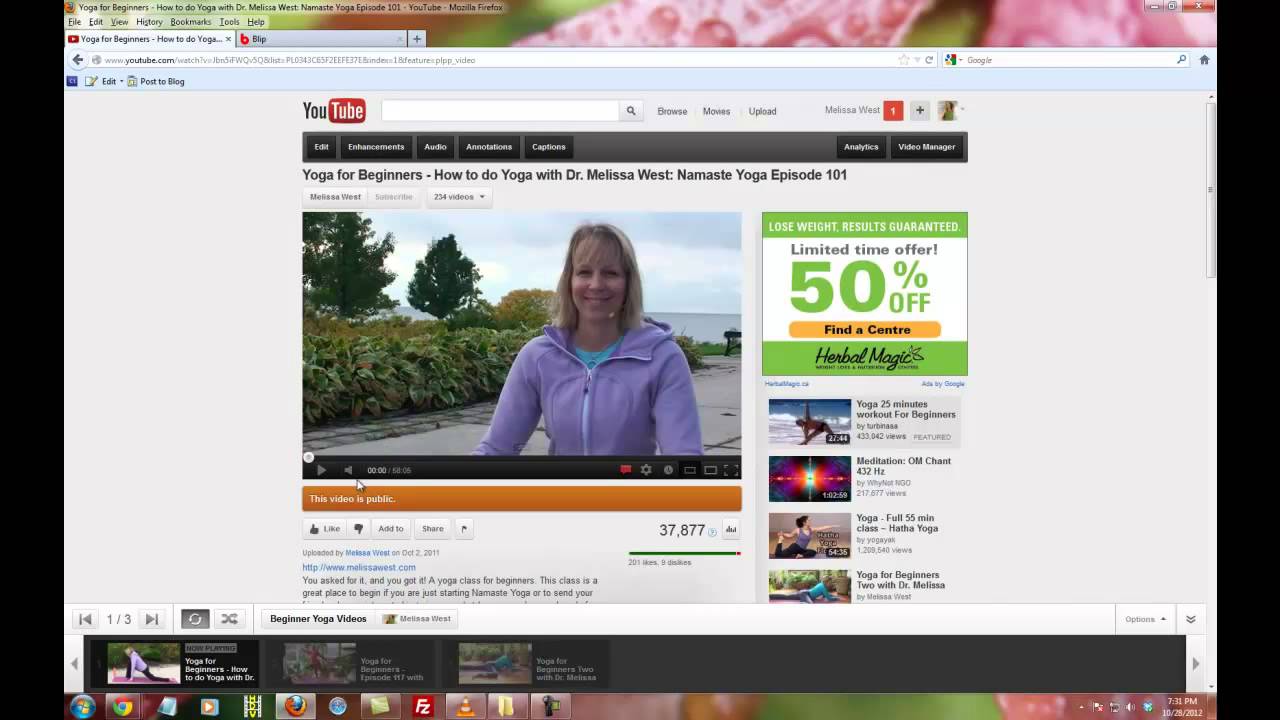Image resolution: width=1280 pixels, height=720 pixels.
Task: Open the video Edit tab
Action: click(x=321, y=147)
